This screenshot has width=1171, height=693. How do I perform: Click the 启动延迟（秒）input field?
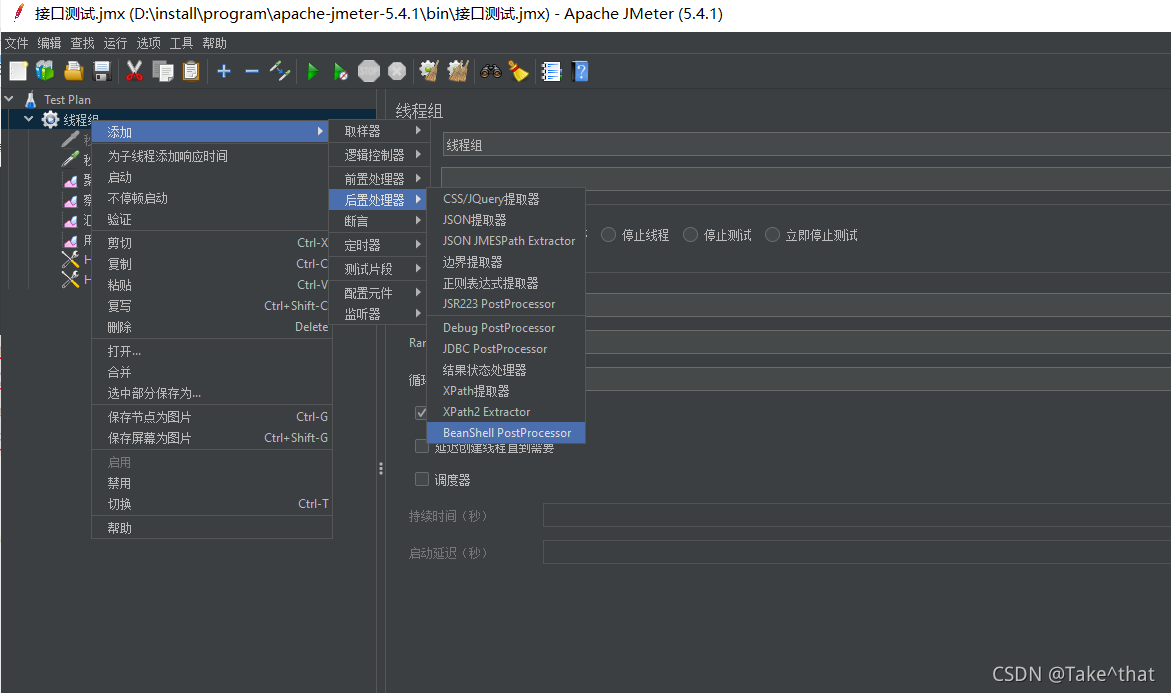click(x=857, y=552)
